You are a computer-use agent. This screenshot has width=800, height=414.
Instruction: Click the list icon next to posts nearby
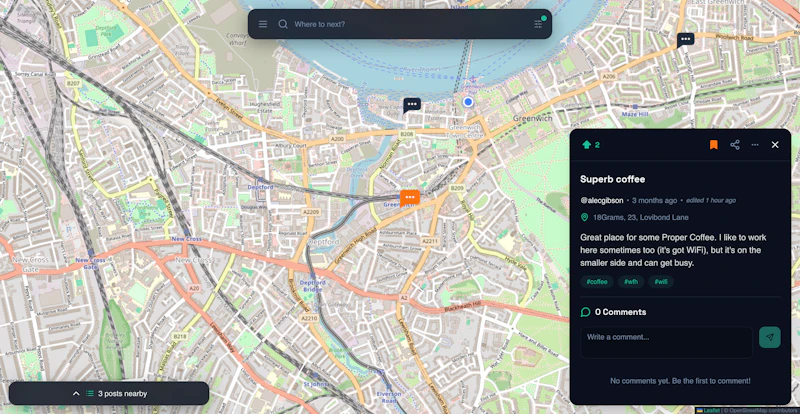(90, 394)
